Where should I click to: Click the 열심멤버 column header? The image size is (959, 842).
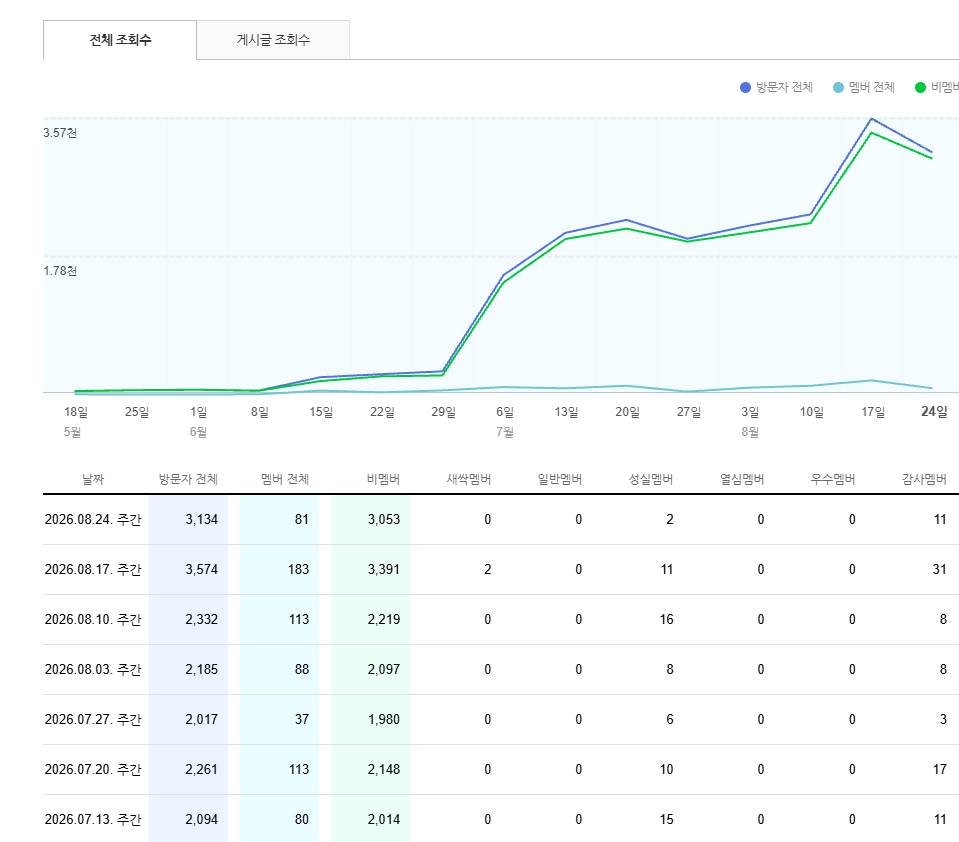pos(742,479)
